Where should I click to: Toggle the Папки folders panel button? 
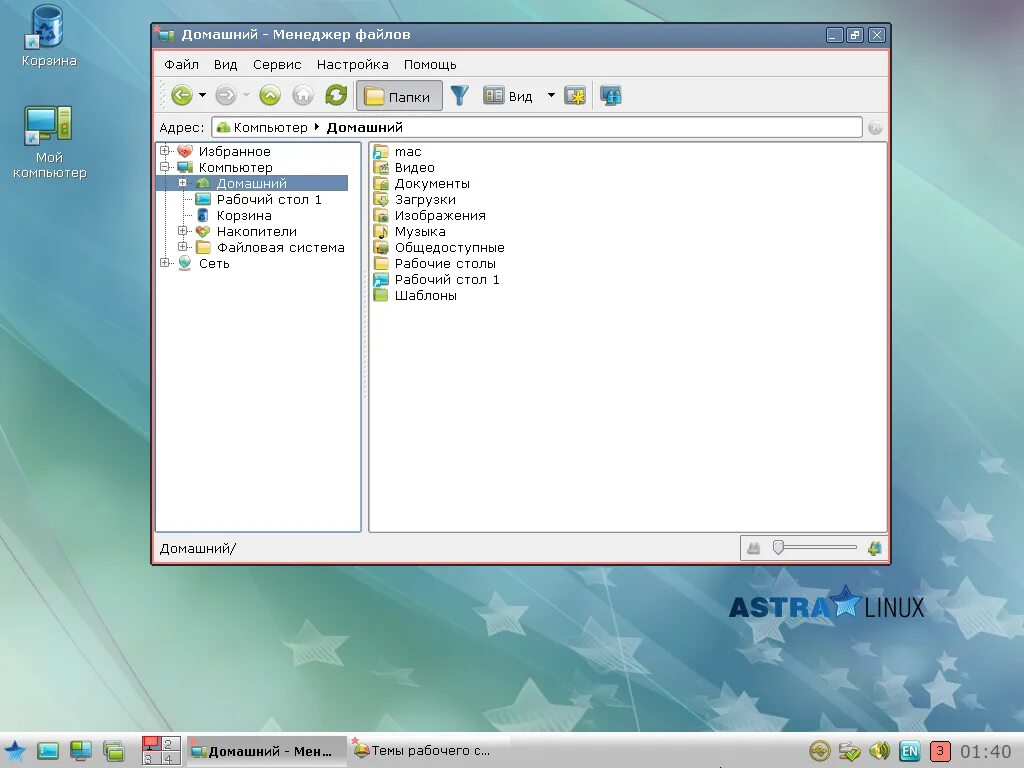pyautogui.click(x=399, y=97)
